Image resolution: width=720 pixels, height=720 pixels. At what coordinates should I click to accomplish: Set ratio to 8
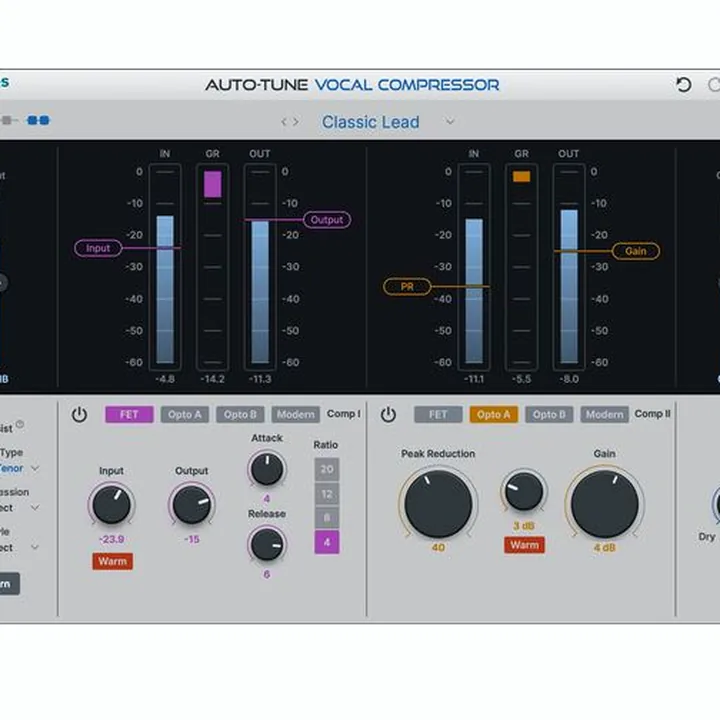click(x=327, y=518)
